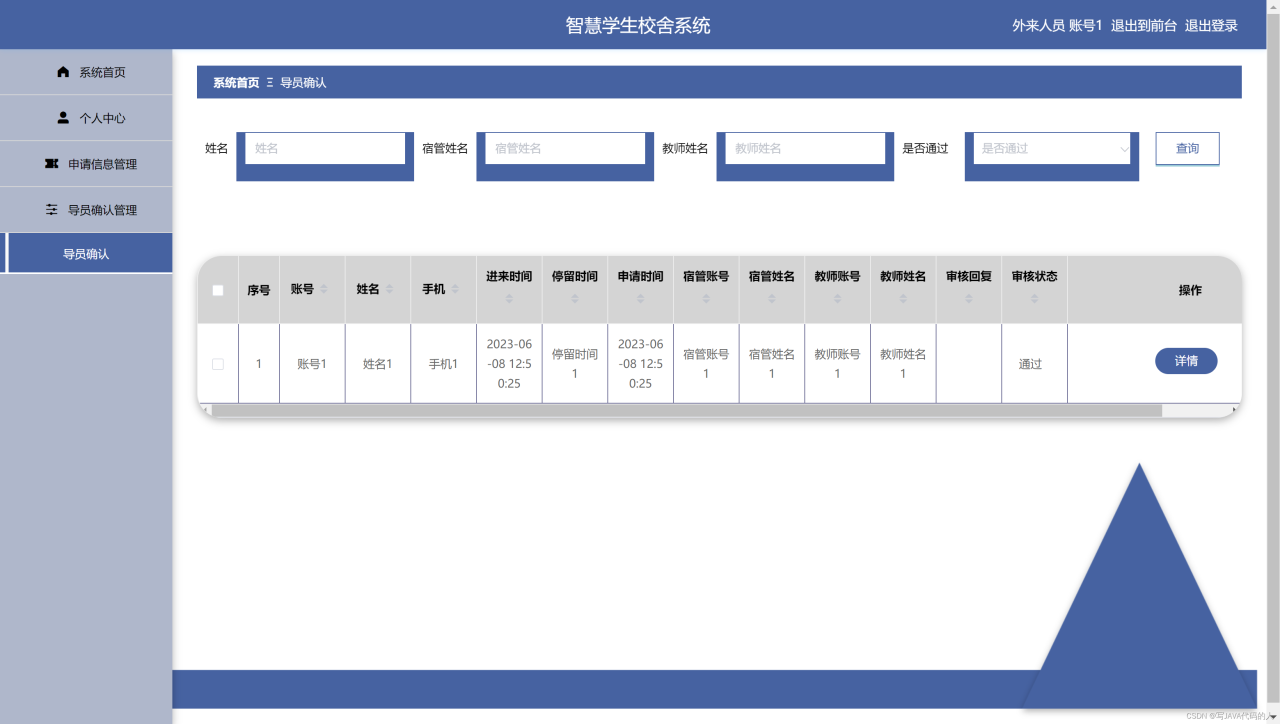This screenshot has width=1280, height=724.
Task: Click sort arrows under 教师姓名 header
Action: tap(903, 299)
